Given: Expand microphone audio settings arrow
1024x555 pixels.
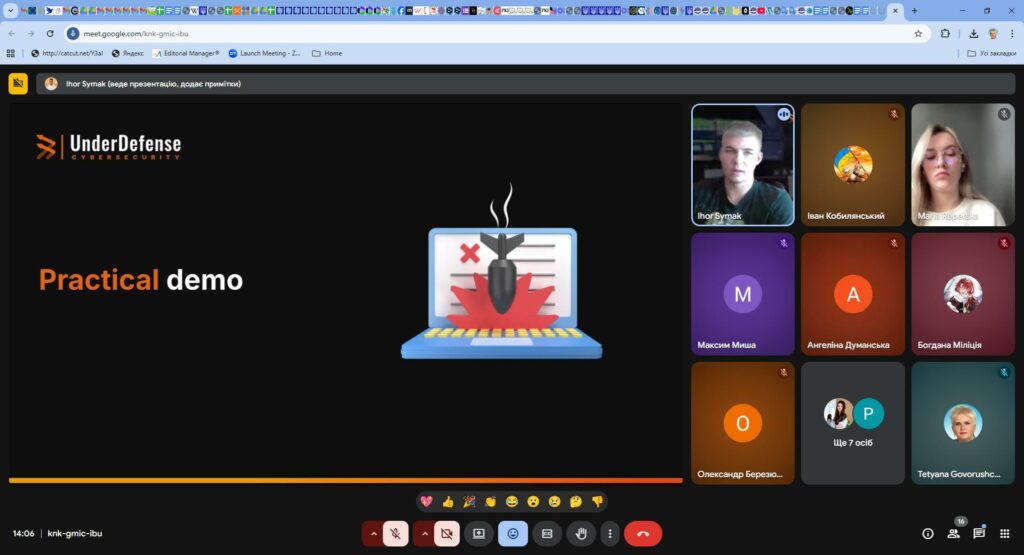Looking at the screenshot, I should tap(373, 534).
